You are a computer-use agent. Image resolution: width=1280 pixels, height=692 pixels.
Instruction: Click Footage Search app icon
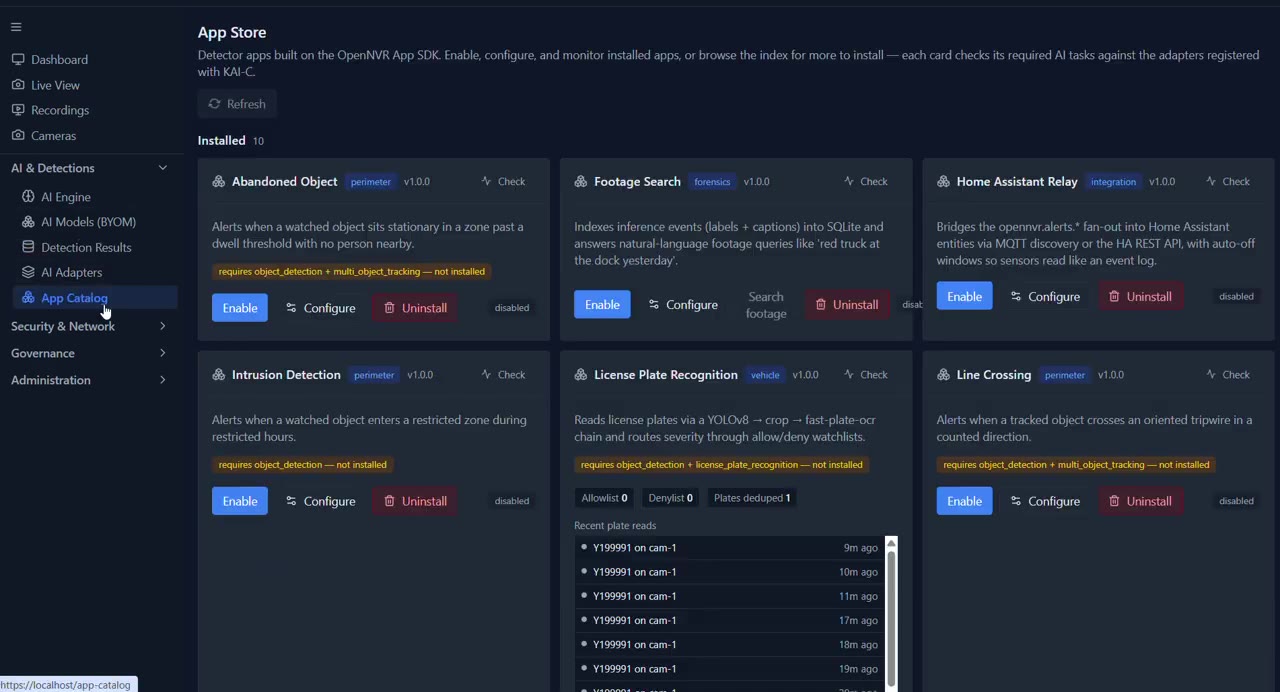coord(580,182)
